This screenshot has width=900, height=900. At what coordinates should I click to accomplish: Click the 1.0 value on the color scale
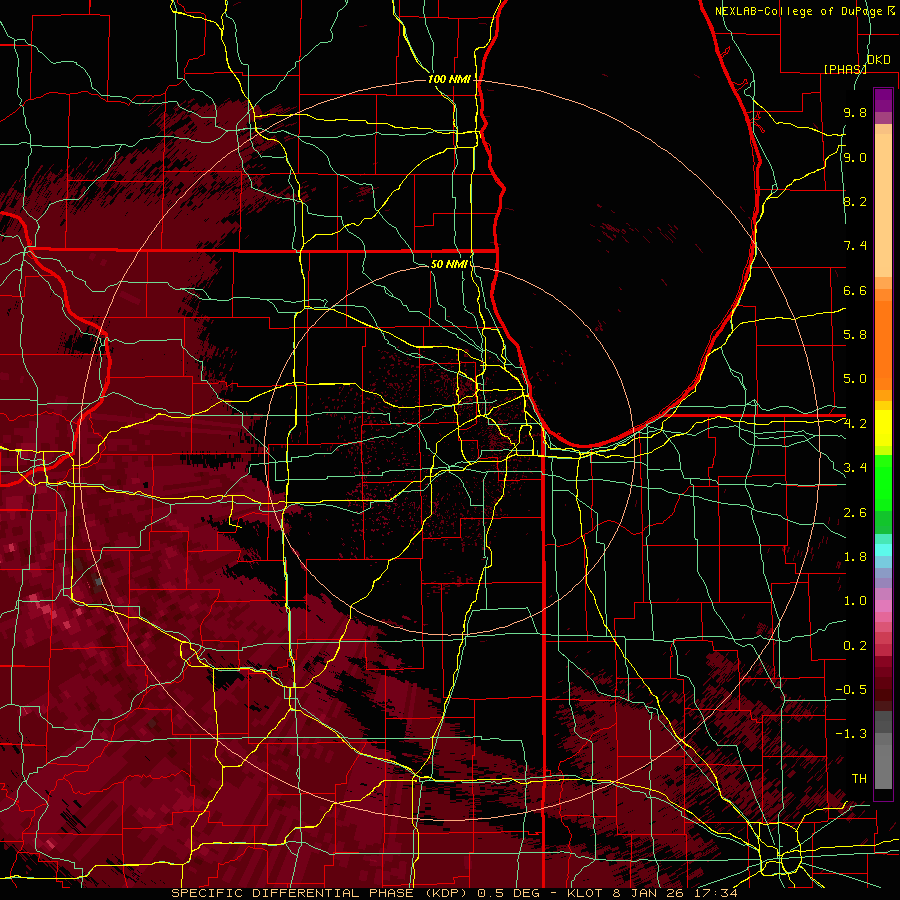pyautogui.click(x=855, y=601)
